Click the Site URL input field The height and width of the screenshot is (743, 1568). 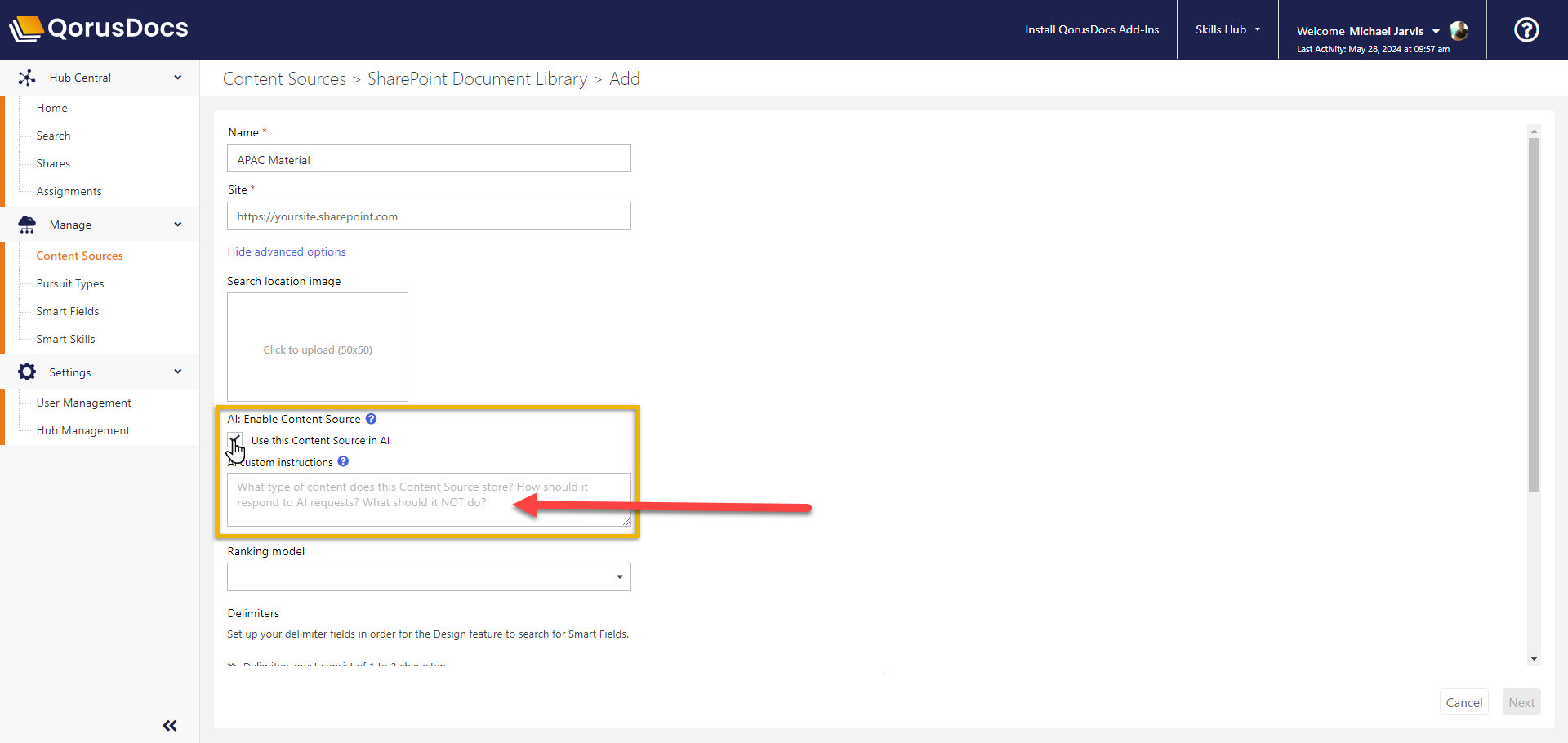click(x=429, y=216)
